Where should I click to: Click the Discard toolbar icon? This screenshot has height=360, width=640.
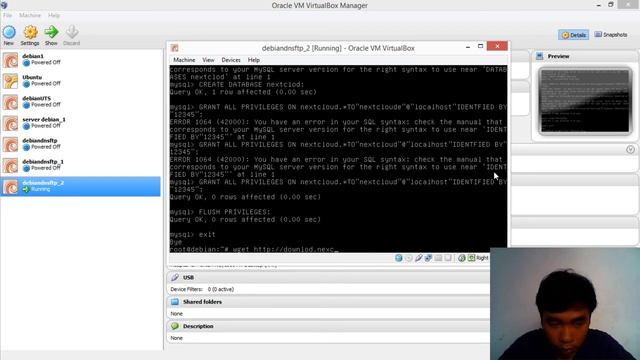(x=72, y=32)
